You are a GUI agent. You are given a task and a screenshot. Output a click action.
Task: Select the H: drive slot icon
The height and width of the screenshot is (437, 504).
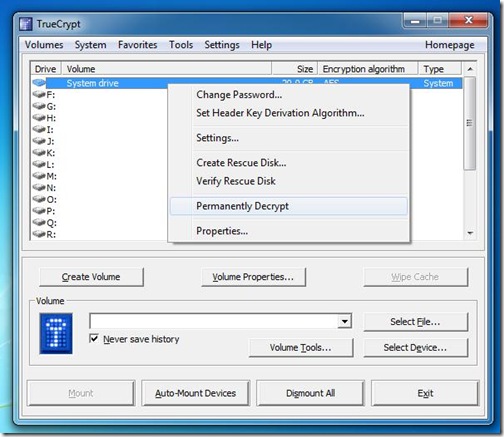click(39, 118)
